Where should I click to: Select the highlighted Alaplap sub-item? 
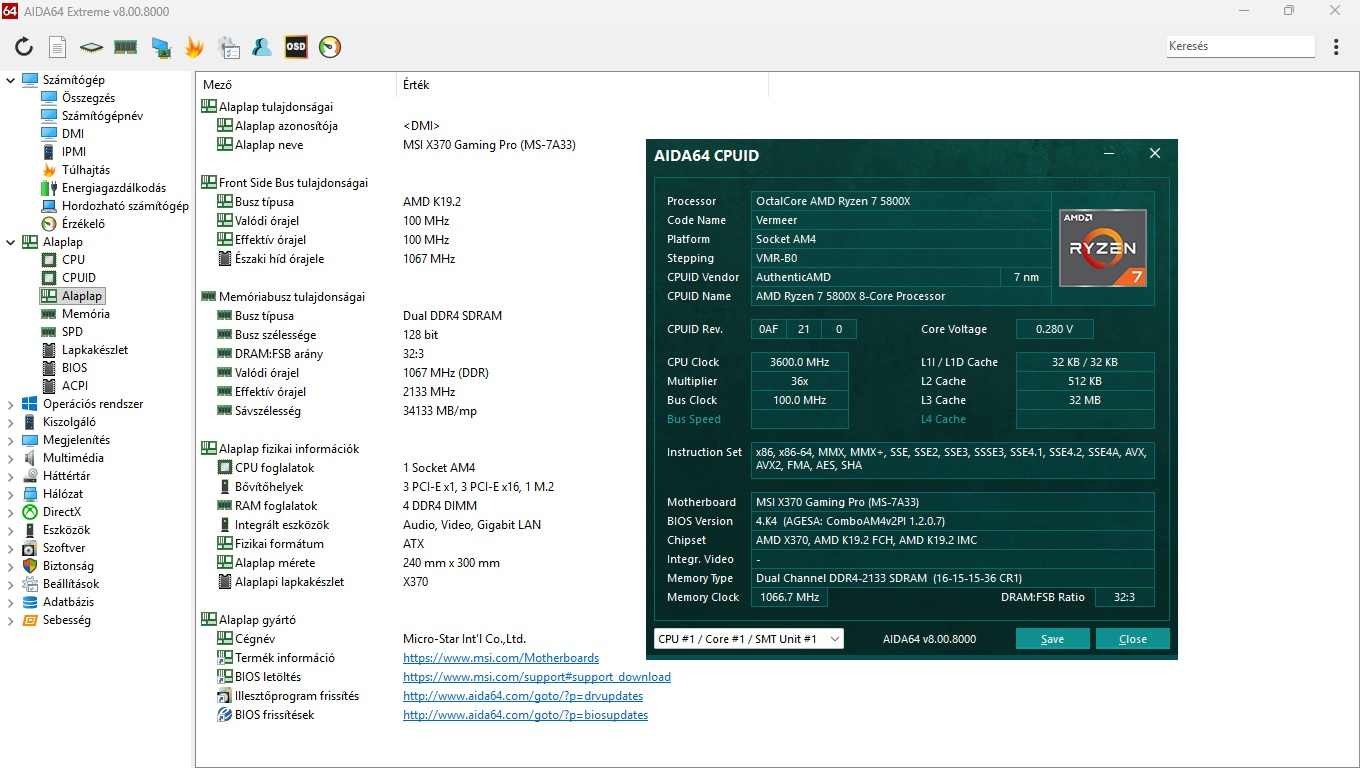(x=81, y=296)
